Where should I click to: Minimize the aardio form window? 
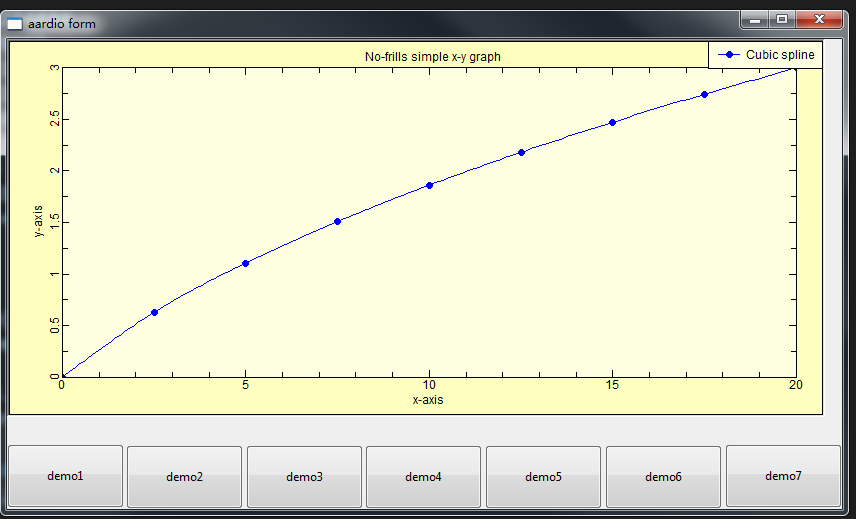pyautogui.click(x=755, y=20)
